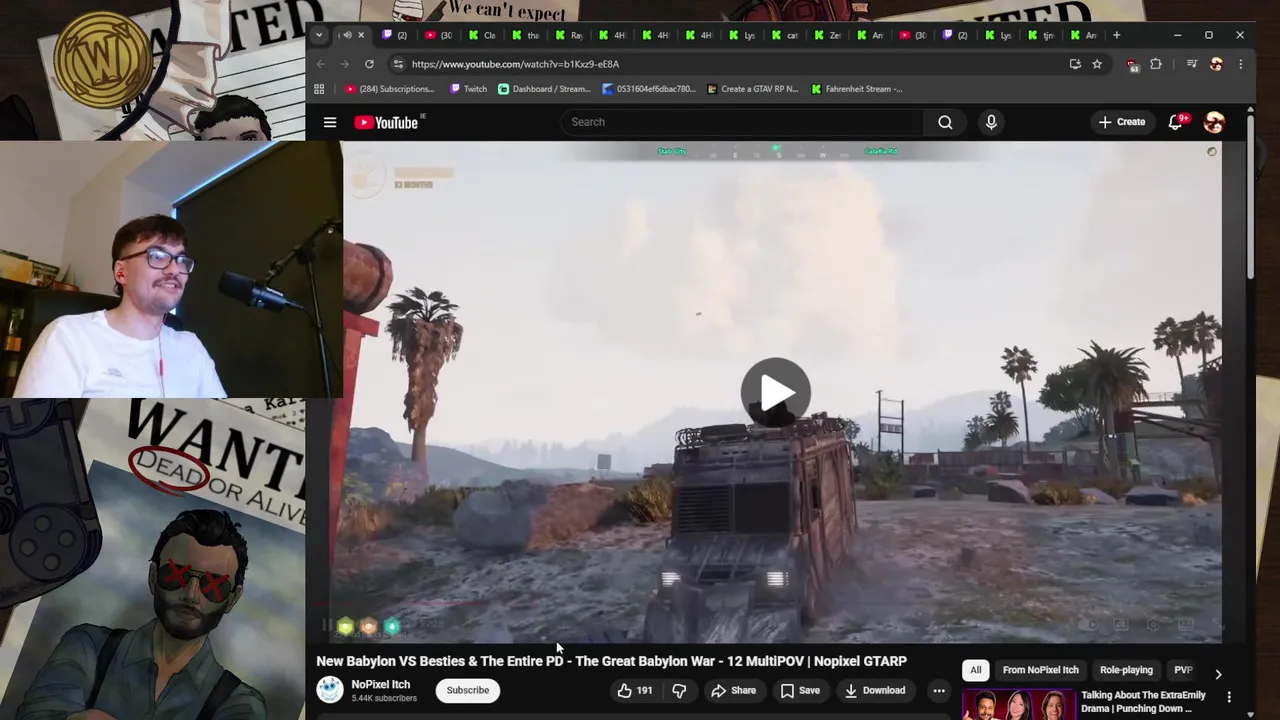Download the video
The width and height of the screenshot is (1280, 720).
coord(875,690)
